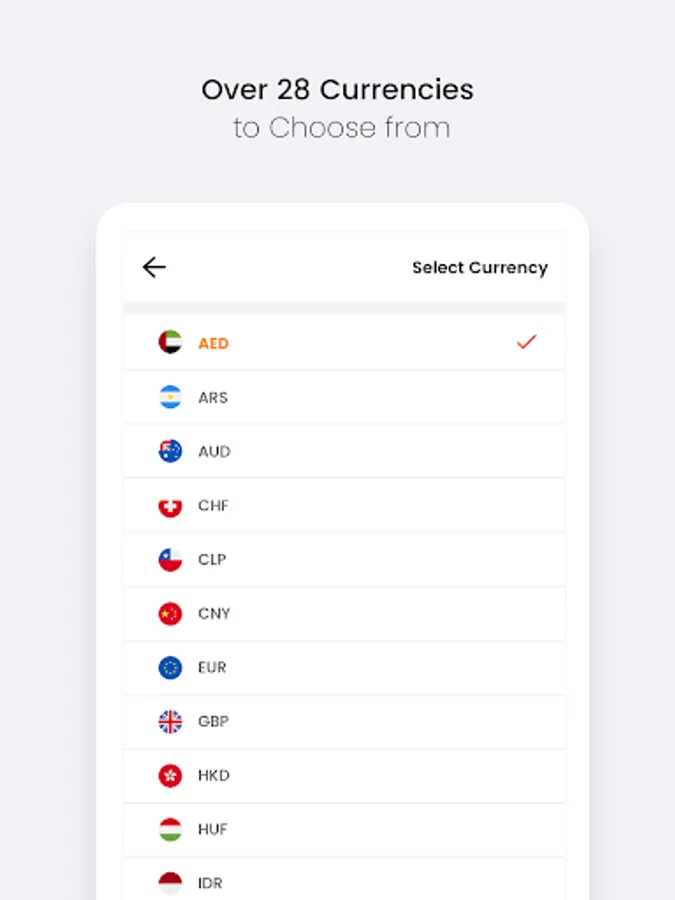Click the European Union flag icon

(170, 667)
